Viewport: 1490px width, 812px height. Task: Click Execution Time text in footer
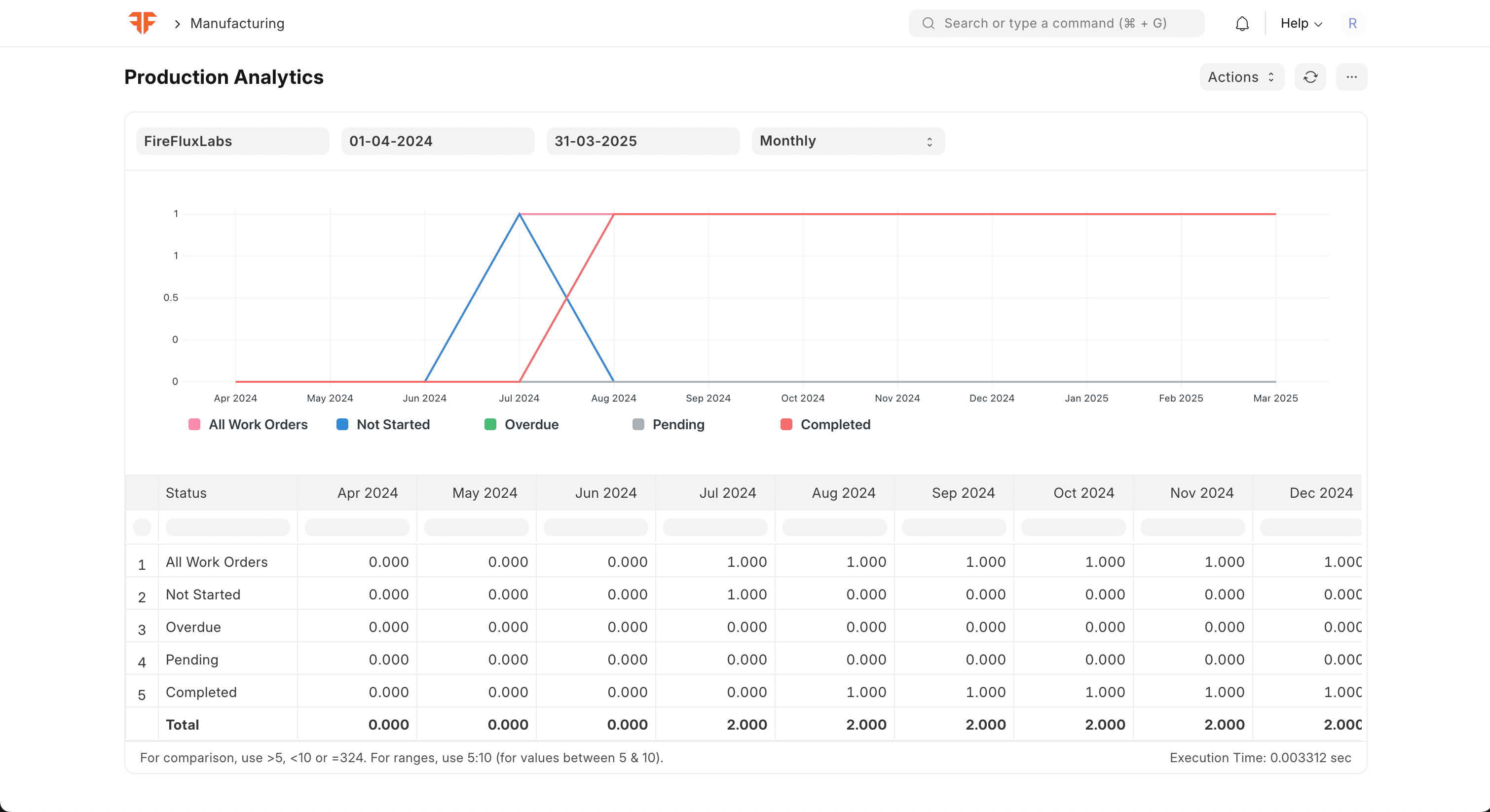pyautogui.click(x=1261, y=758)
